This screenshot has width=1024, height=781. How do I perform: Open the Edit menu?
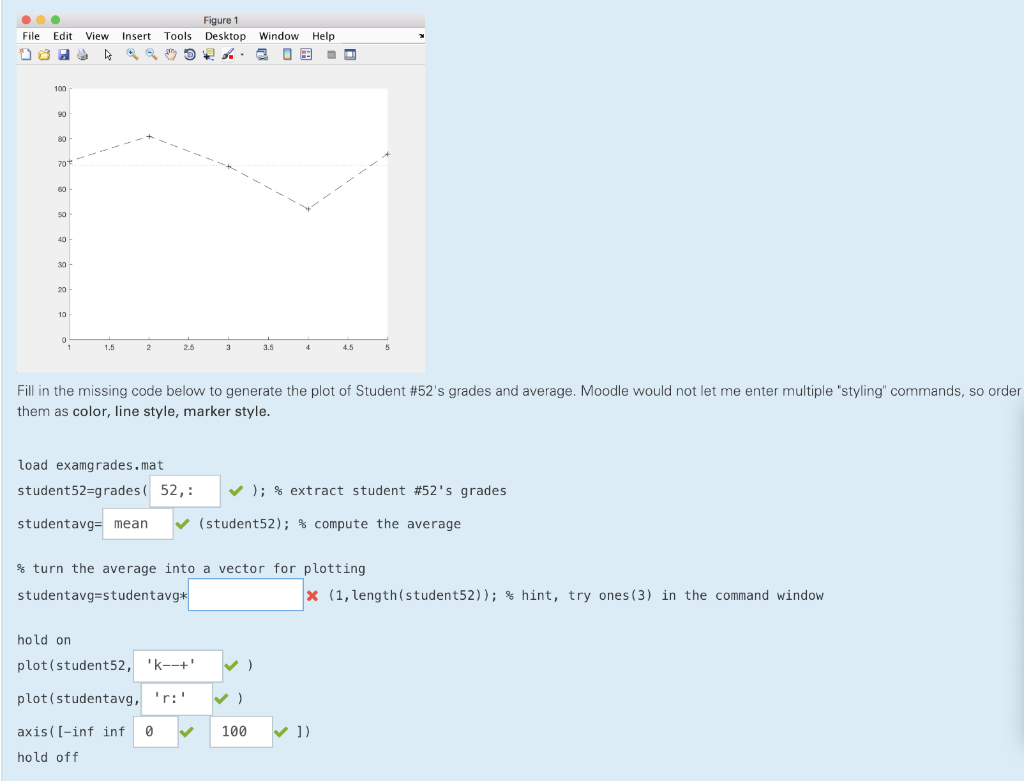tap(63, 37)
